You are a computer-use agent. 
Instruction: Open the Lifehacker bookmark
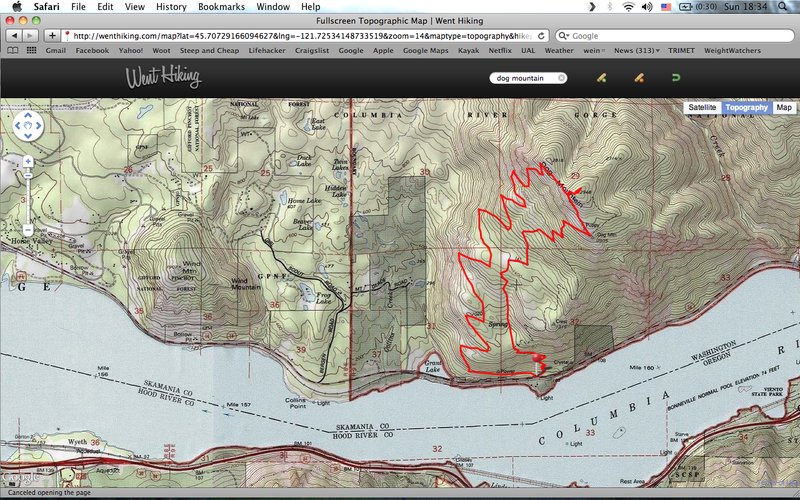[267, 51]
